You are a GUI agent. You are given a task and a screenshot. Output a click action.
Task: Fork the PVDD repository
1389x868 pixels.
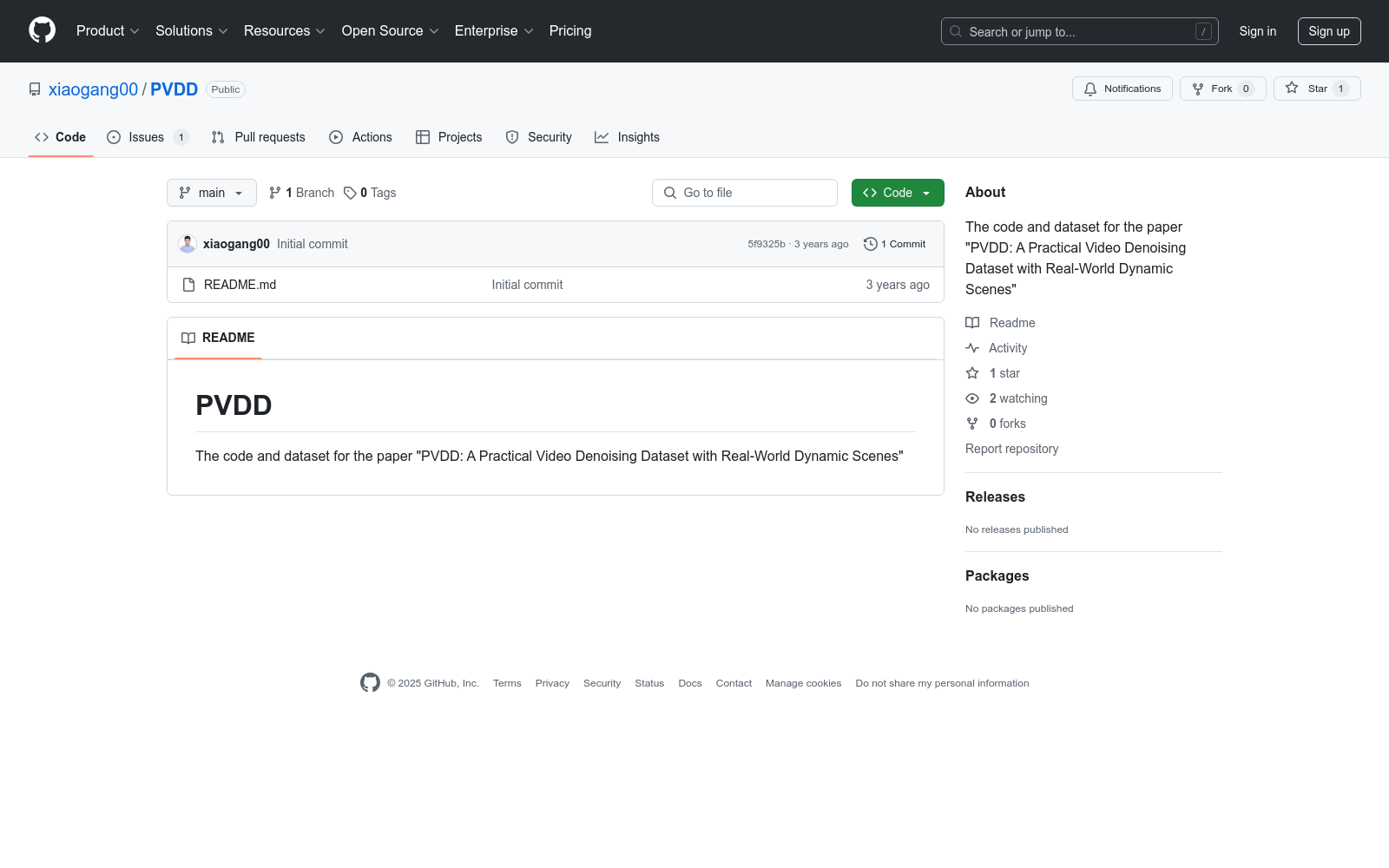tap(1223, 89)
